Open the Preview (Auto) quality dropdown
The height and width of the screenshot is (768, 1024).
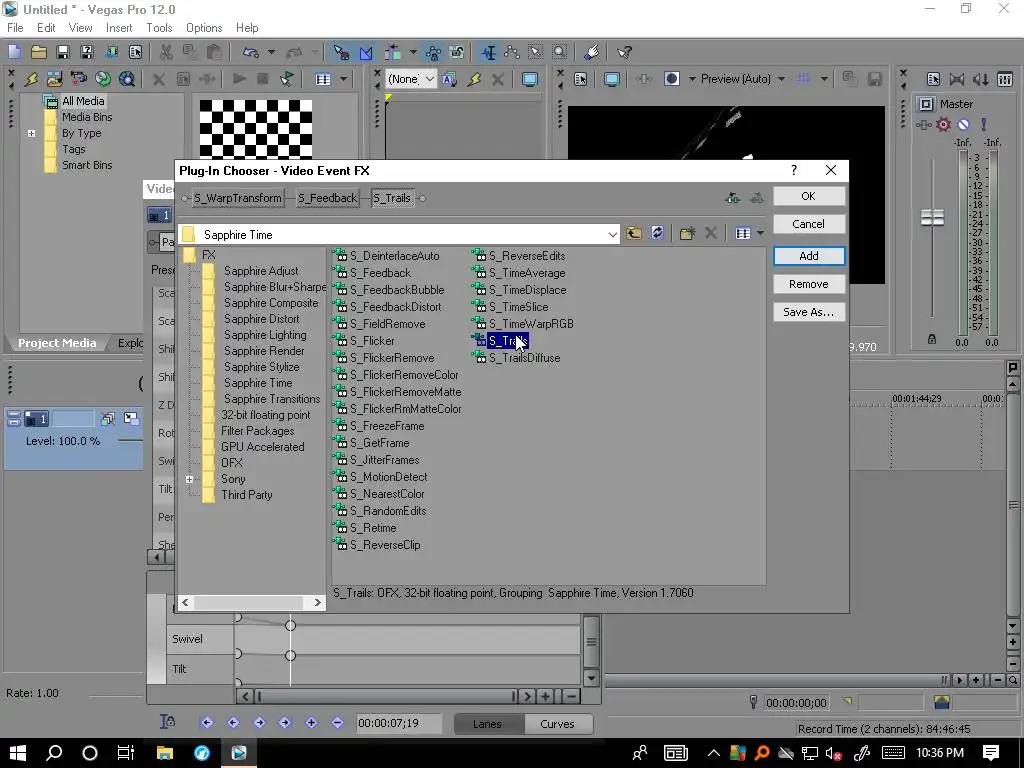point(781,79)
